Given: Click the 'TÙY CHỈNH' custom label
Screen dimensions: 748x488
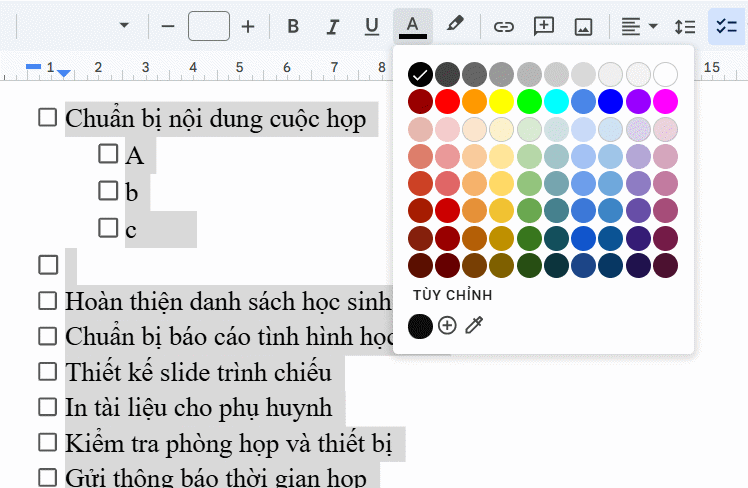Looking at the screenshot, I should pyautogui.click(x=453, y=295).
